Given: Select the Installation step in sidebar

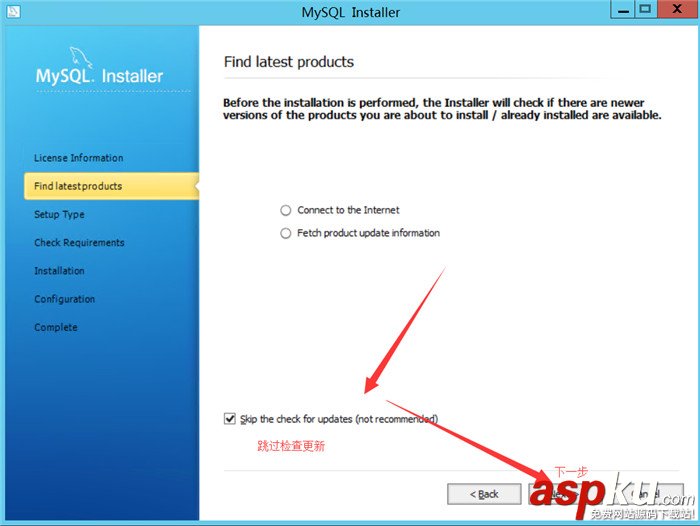Looking at the screenshot, I should 59,271.
